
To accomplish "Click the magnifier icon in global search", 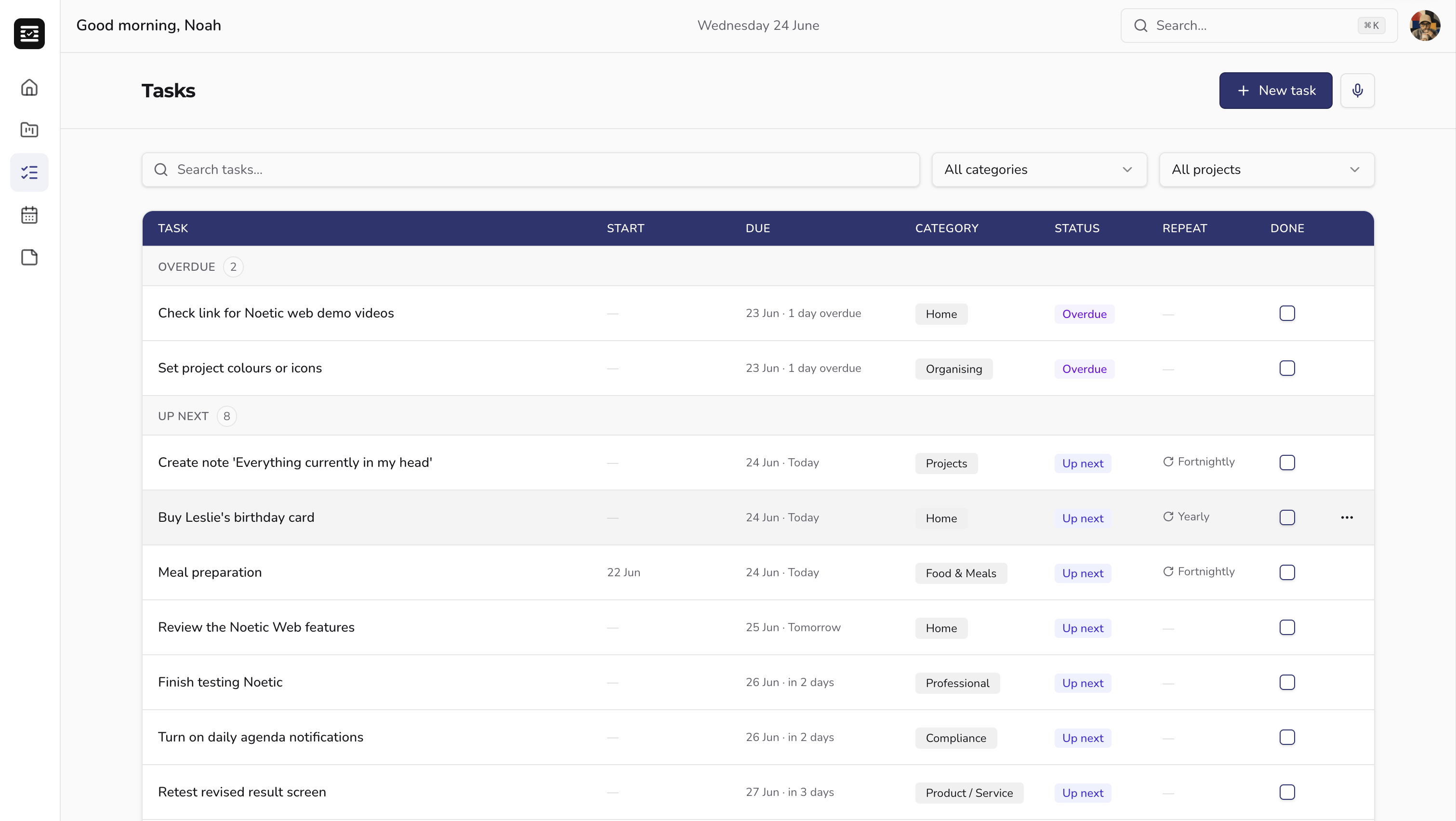I will (1140, 26).
